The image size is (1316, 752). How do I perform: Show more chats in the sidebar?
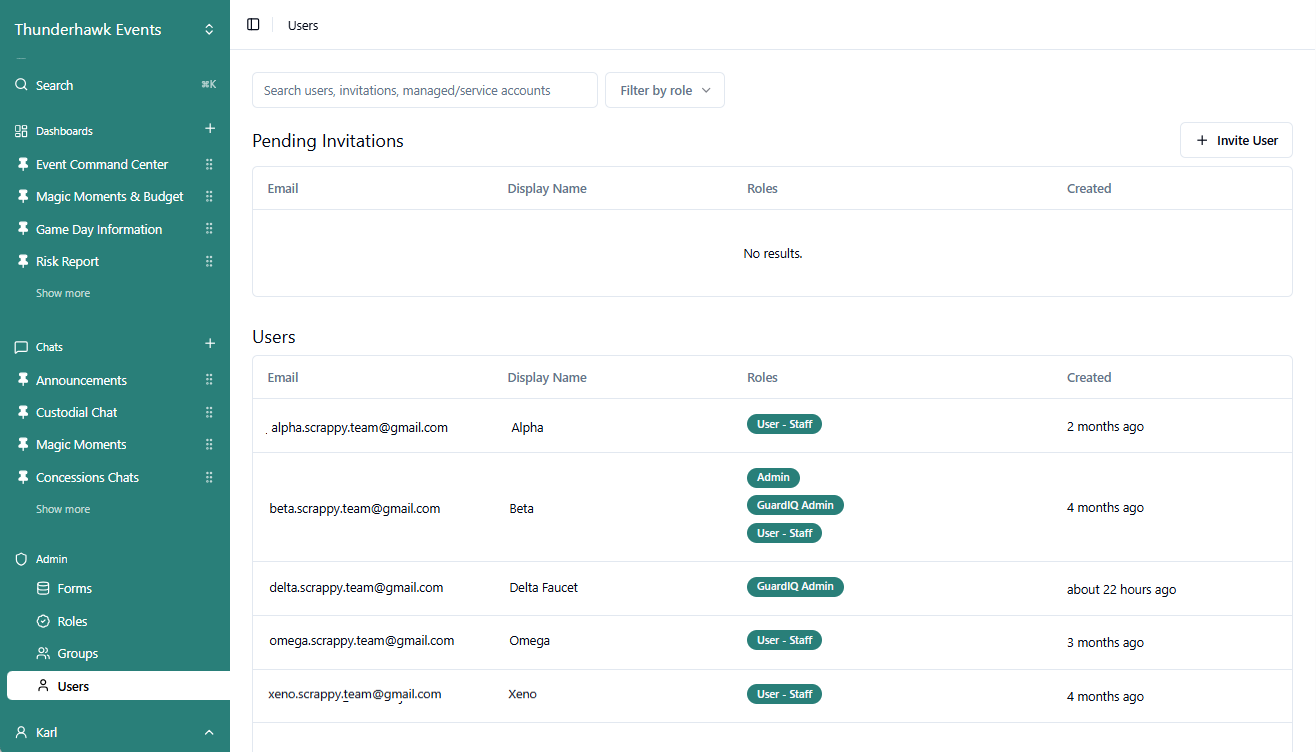tap(63, 510)
